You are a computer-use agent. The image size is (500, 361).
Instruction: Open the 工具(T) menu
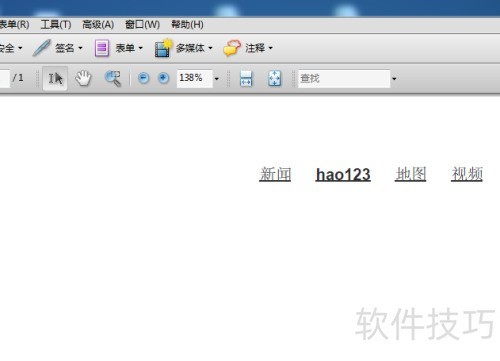(56, 25)
